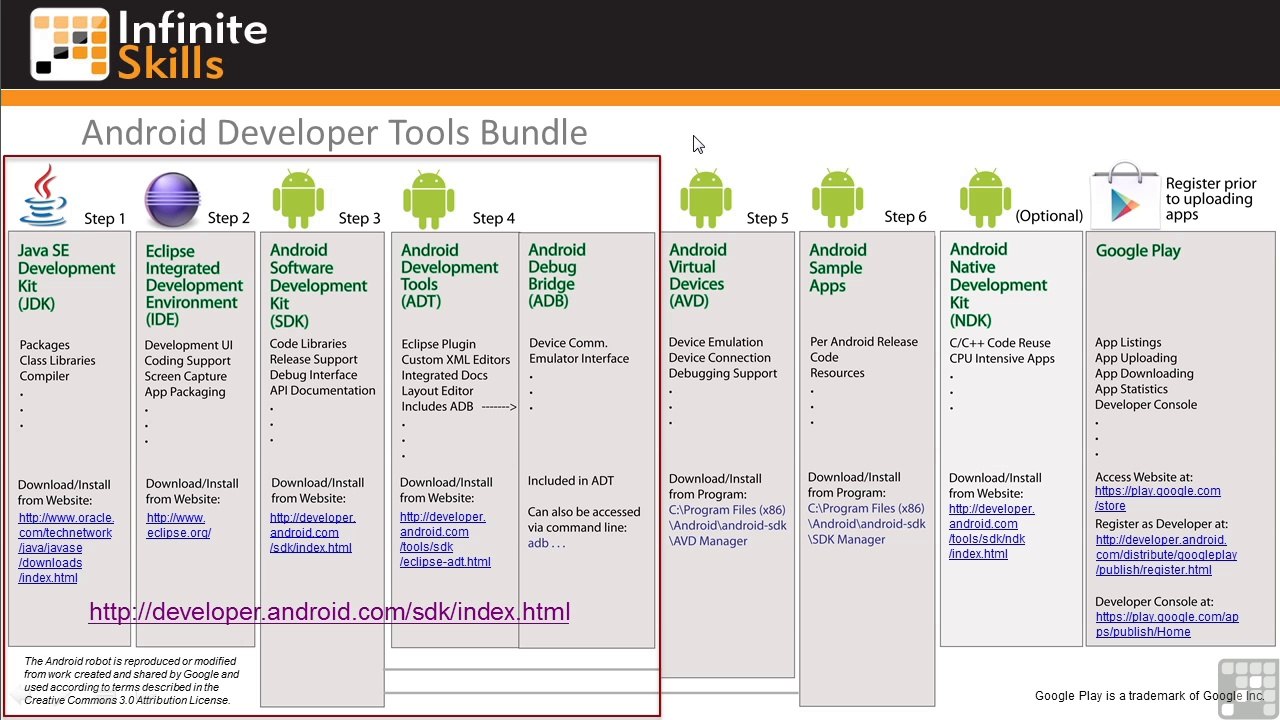Click the Creative Commons attribution note

132,681
